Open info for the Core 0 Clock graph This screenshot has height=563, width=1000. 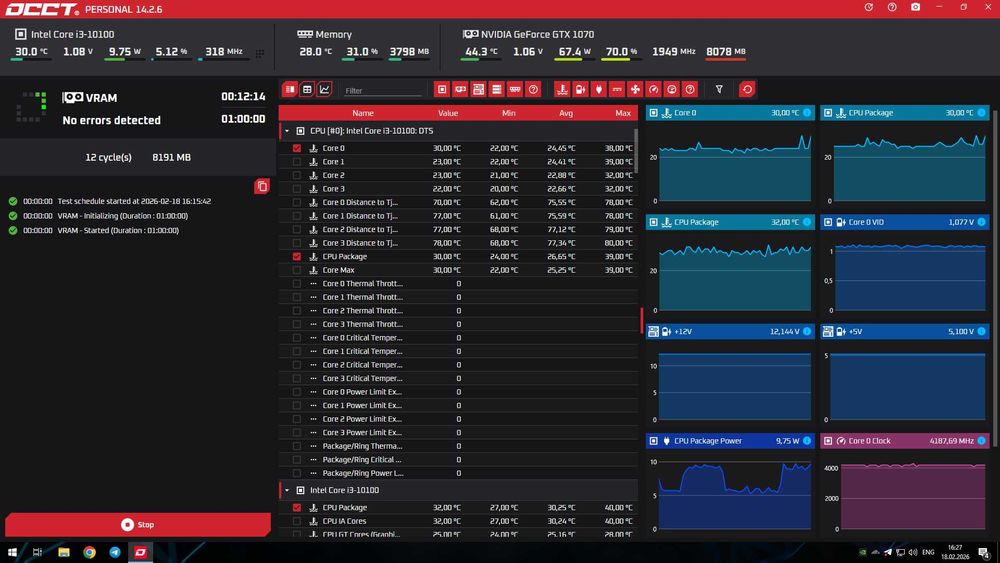pyautogui.click(x=982, y=441)
